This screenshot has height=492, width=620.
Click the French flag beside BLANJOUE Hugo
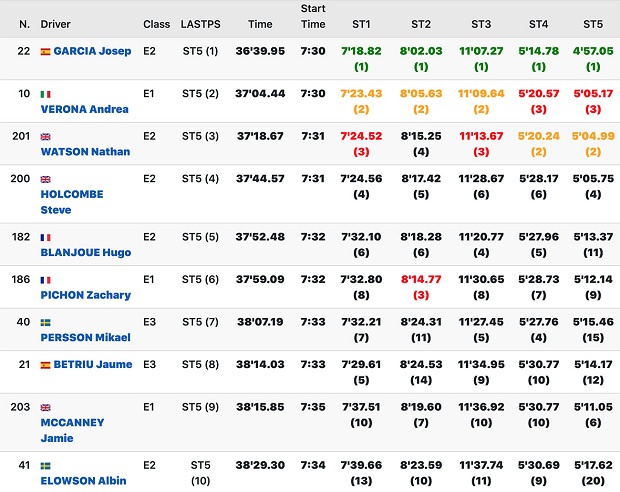point(45,237)
